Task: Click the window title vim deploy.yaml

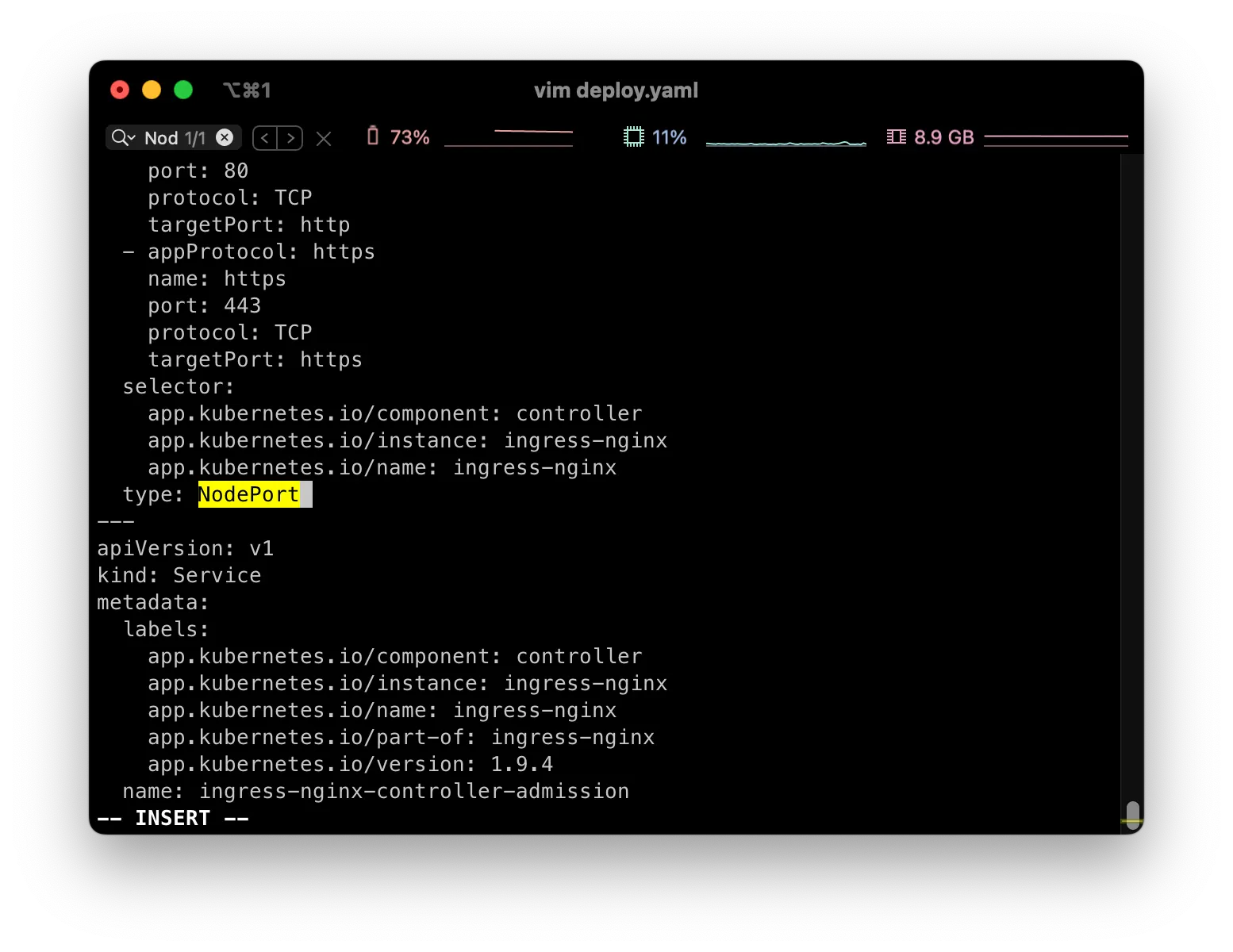Action: (x=616, y=90)
